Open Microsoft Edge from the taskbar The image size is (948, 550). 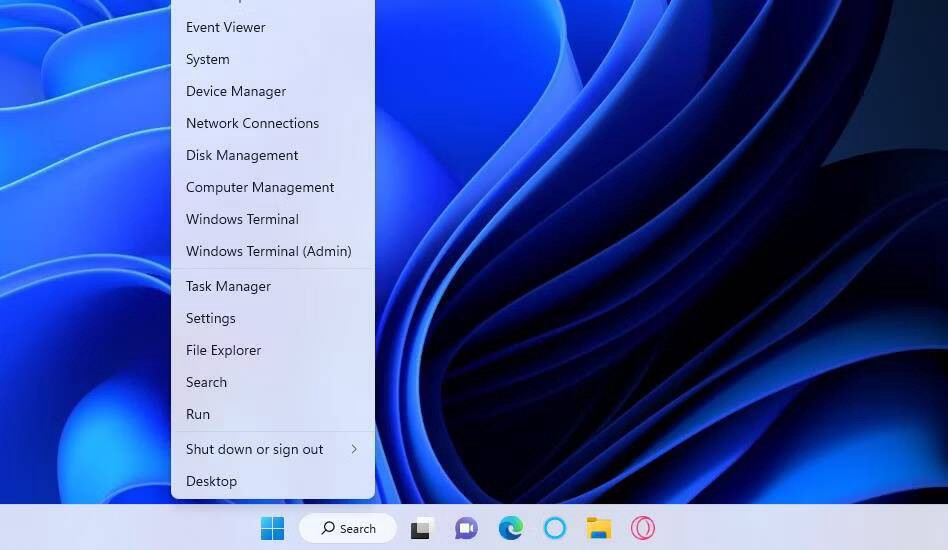coord(511,529)
